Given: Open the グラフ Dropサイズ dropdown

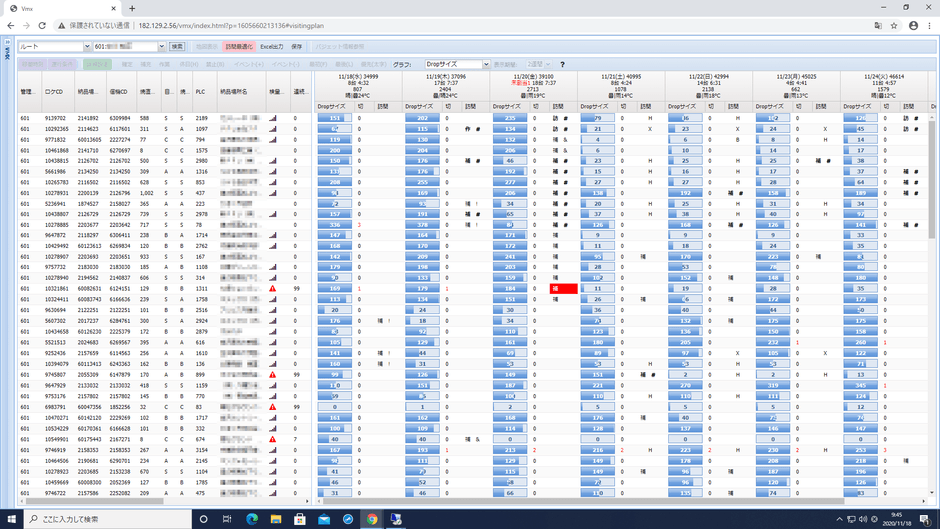Looking at the screenshot, I should [x=457, y=64].
